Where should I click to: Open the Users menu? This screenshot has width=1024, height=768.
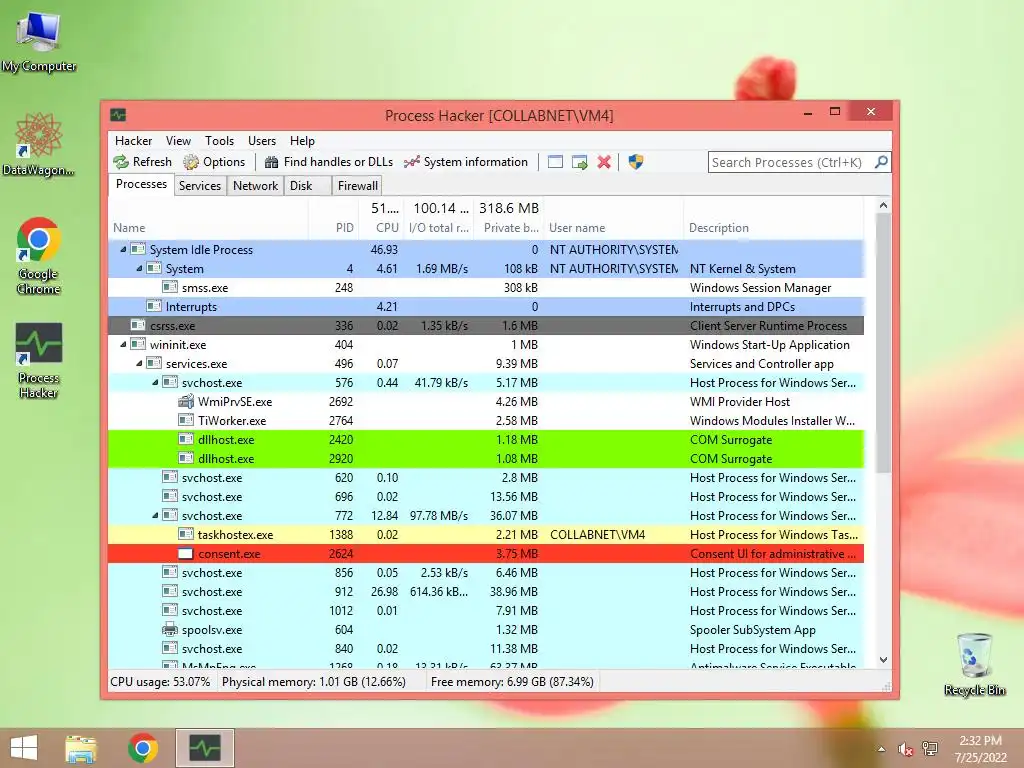tap(262, 141)
